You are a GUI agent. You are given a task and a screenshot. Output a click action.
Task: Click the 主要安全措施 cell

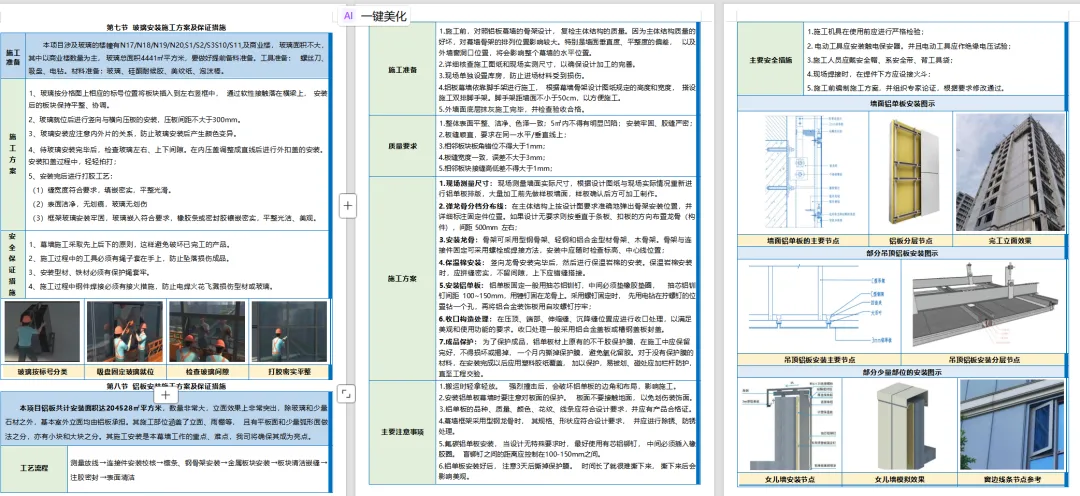pos(771,60)
